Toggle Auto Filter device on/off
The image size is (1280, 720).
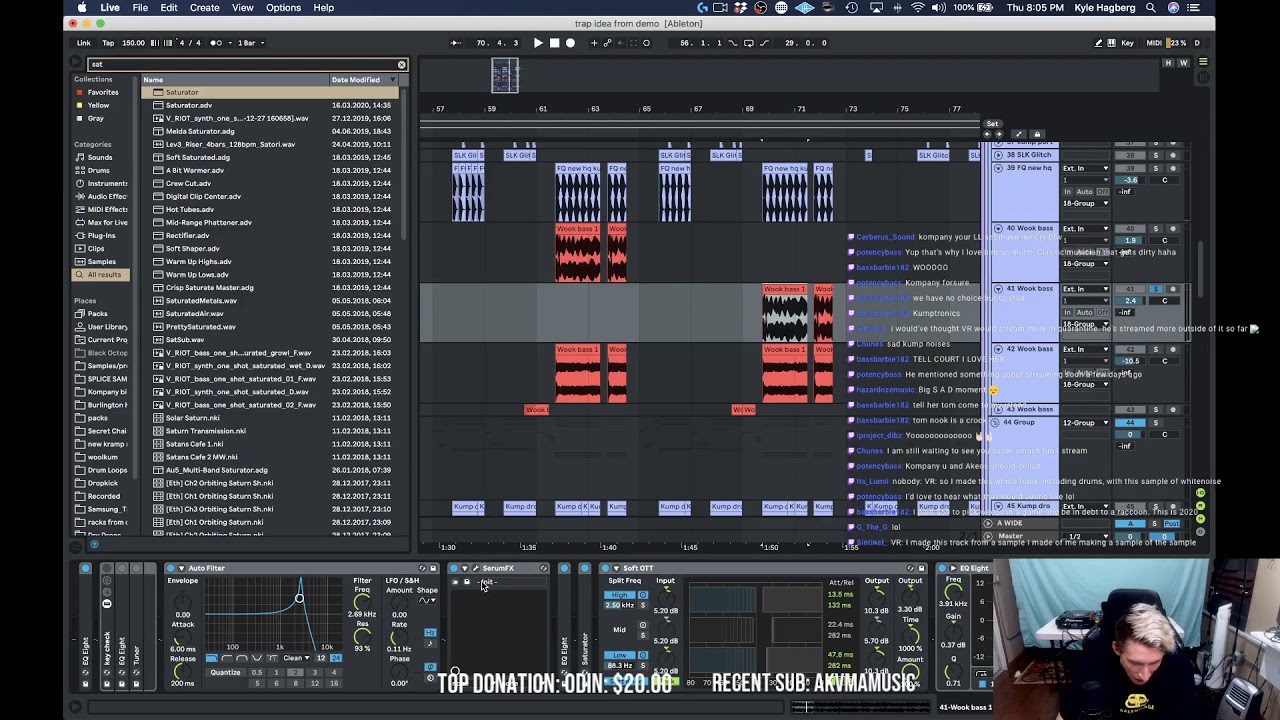170,568
